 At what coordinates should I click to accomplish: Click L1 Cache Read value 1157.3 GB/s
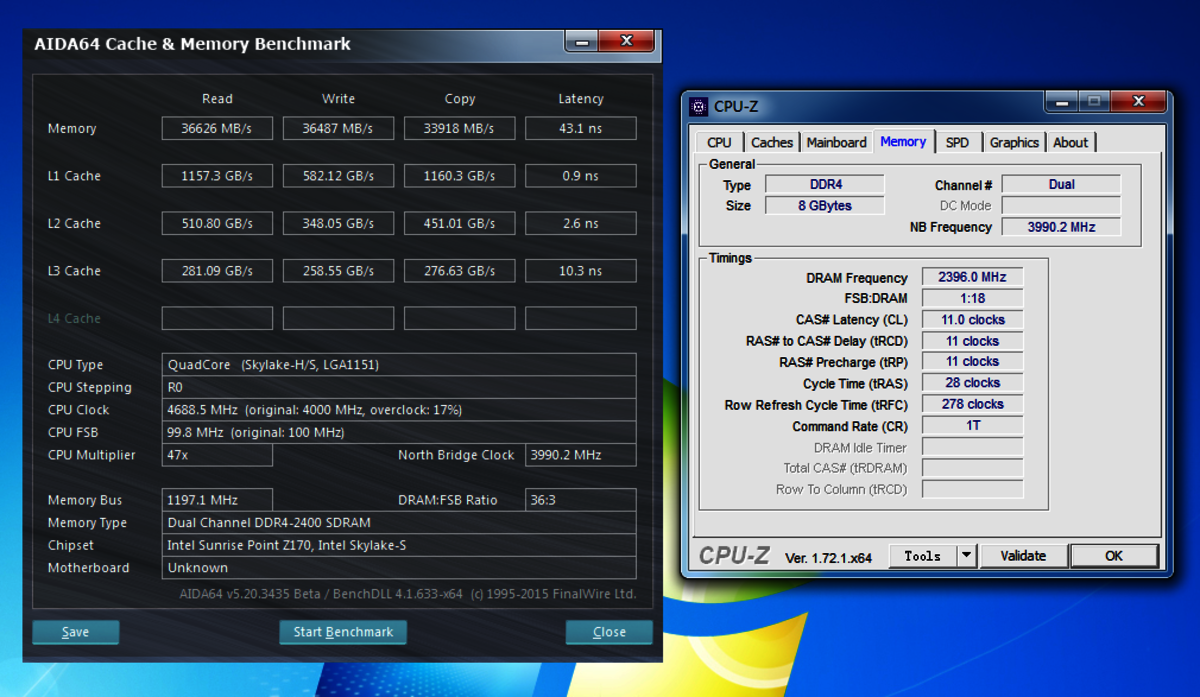click(217, 176)
